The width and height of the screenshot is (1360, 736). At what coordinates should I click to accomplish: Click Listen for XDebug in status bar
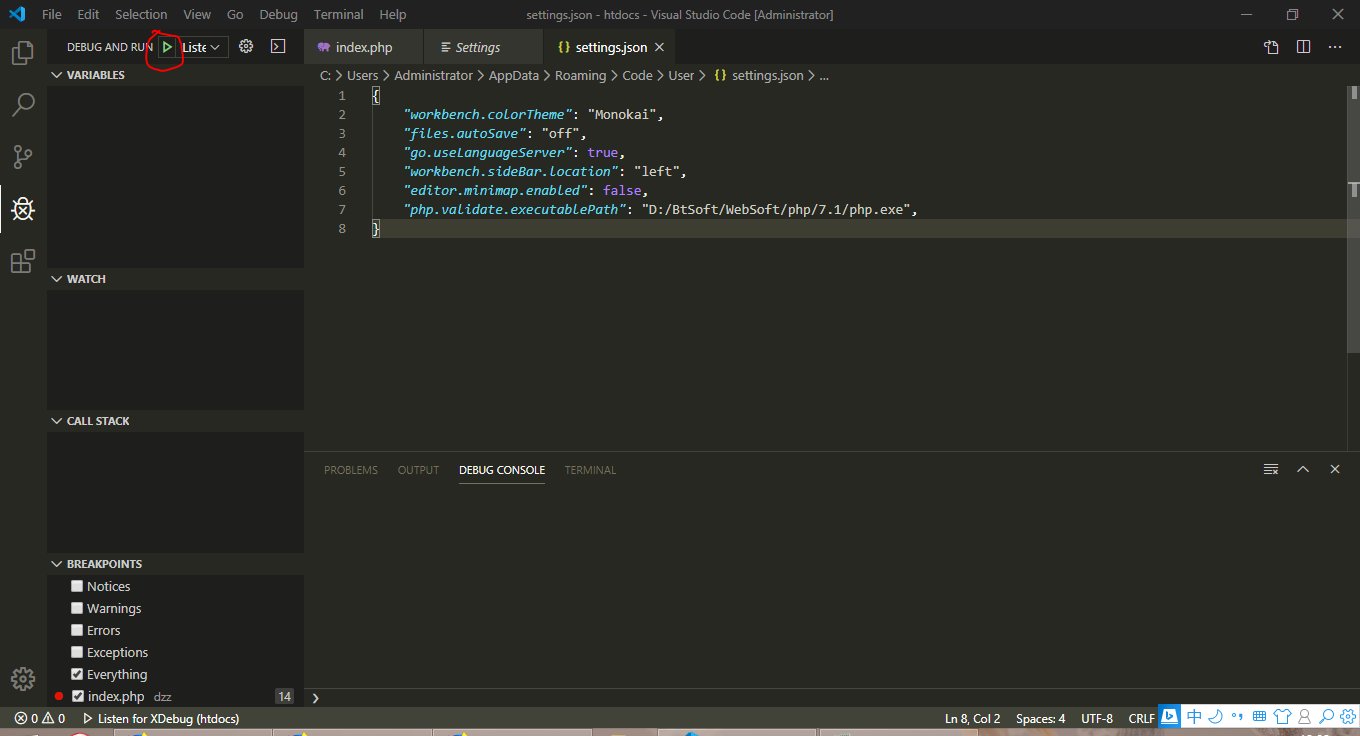click(x=160, y=718)
